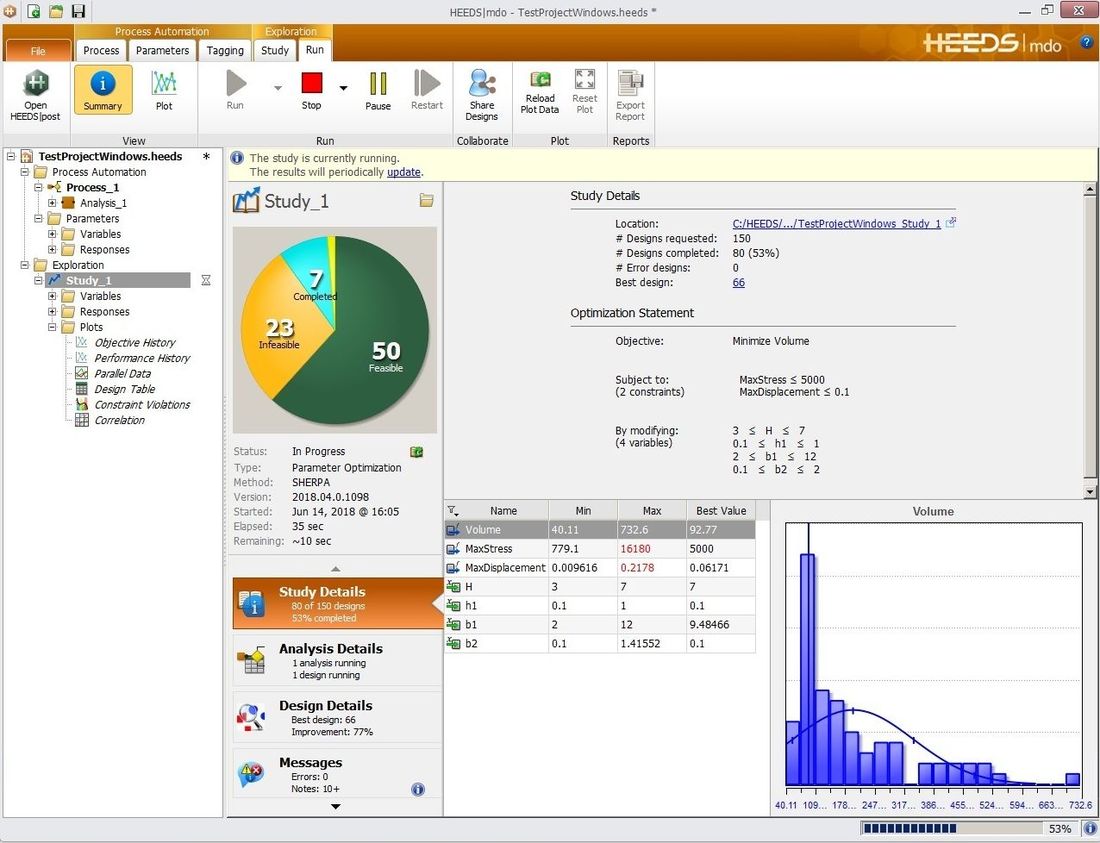The height and width of the screenshot is (843, 1100).
Task: Collapse the Plots folder in tree
Action: [53, 327]
